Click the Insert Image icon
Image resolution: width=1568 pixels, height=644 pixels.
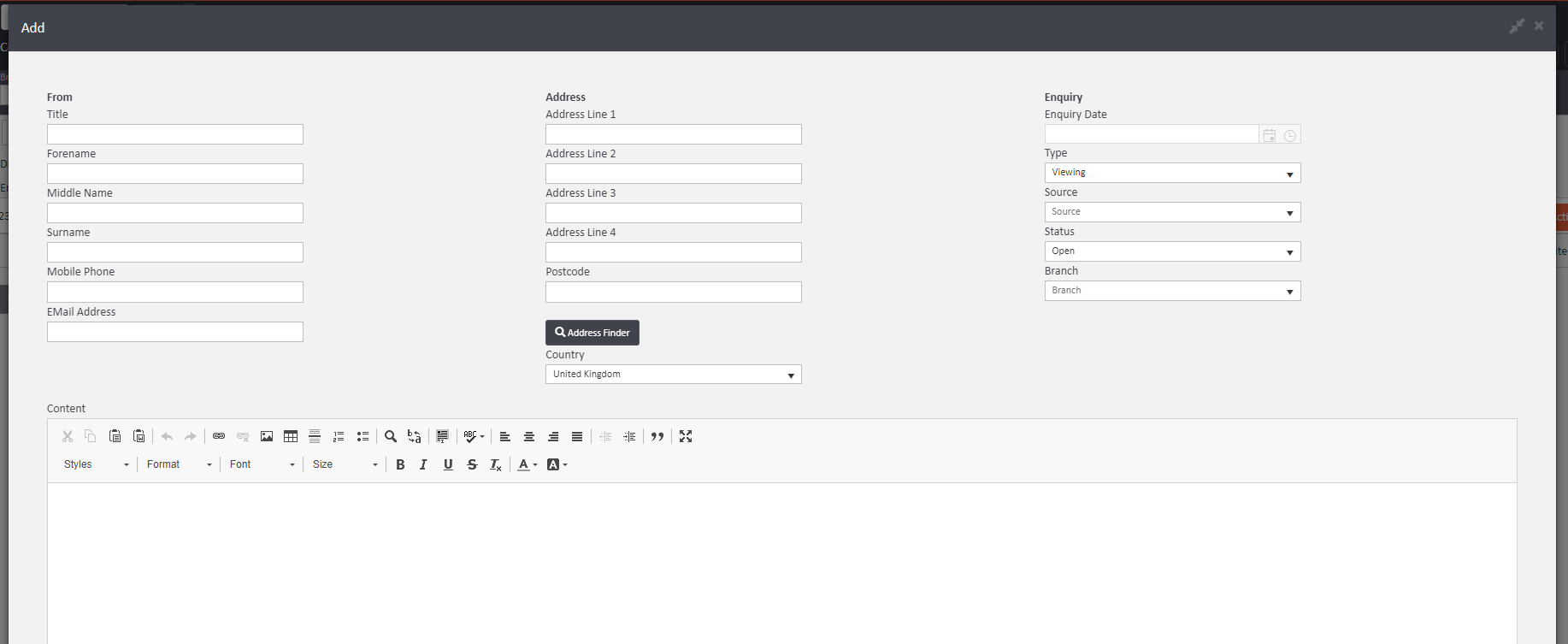267,436
